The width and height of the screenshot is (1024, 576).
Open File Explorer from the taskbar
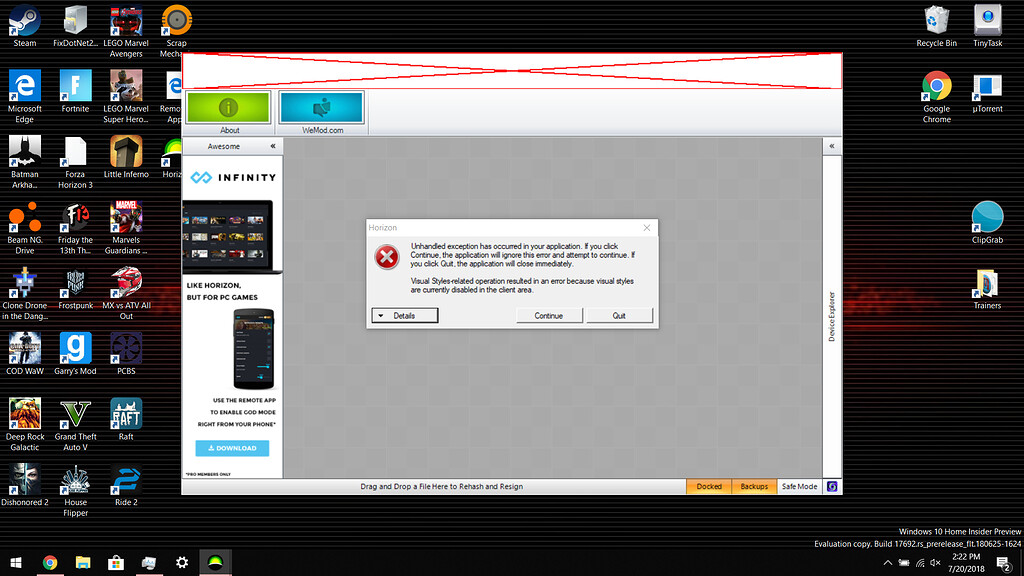coord(83,562)
